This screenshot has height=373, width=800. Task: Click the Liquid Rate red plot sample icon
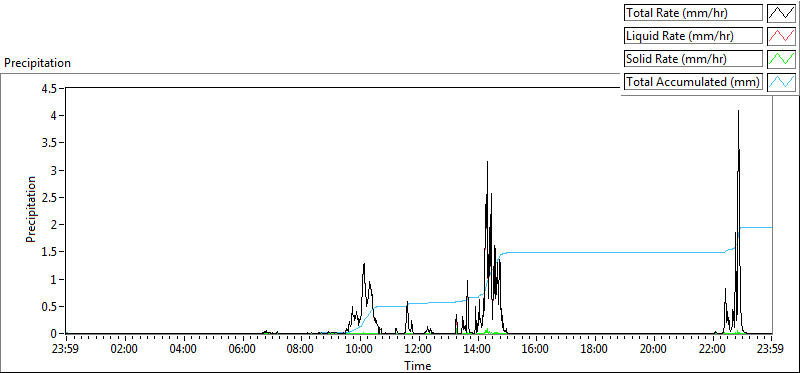pyautogui.click(x=782, y=36)
